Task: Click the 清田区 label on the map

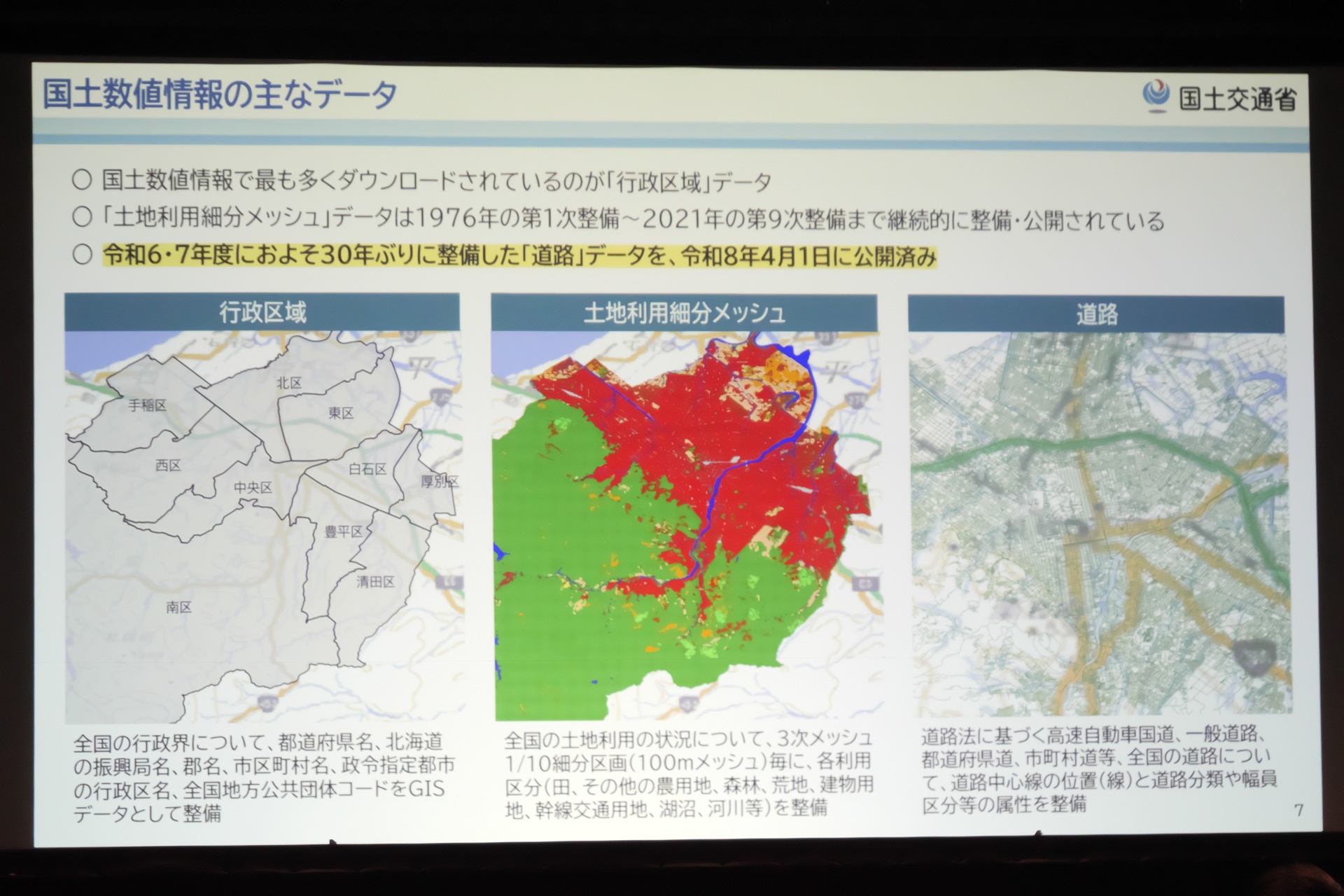Action: click(x=375, y=582)
